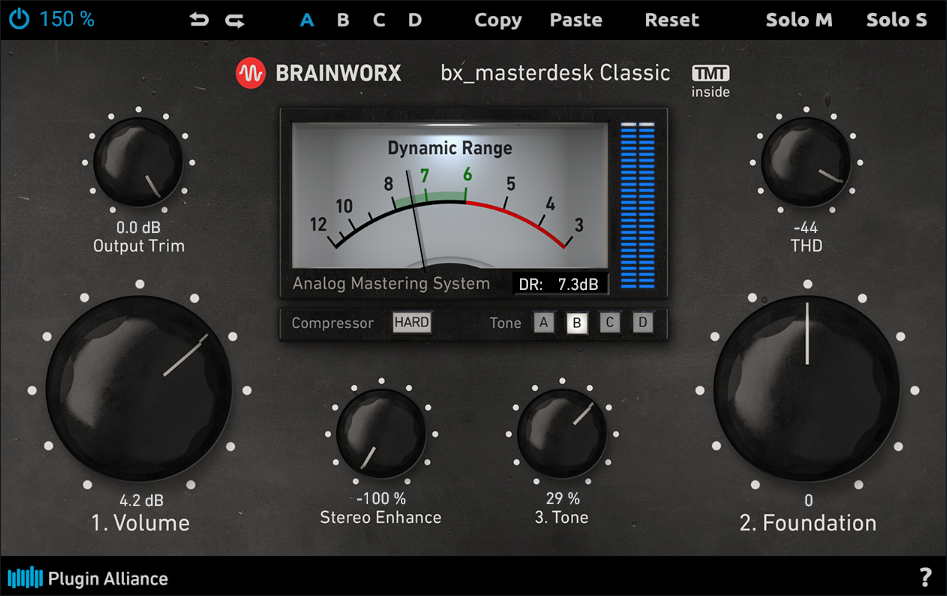Click the Reset button
The width and height of the screenshot is (947, 596).
point(672,20)
